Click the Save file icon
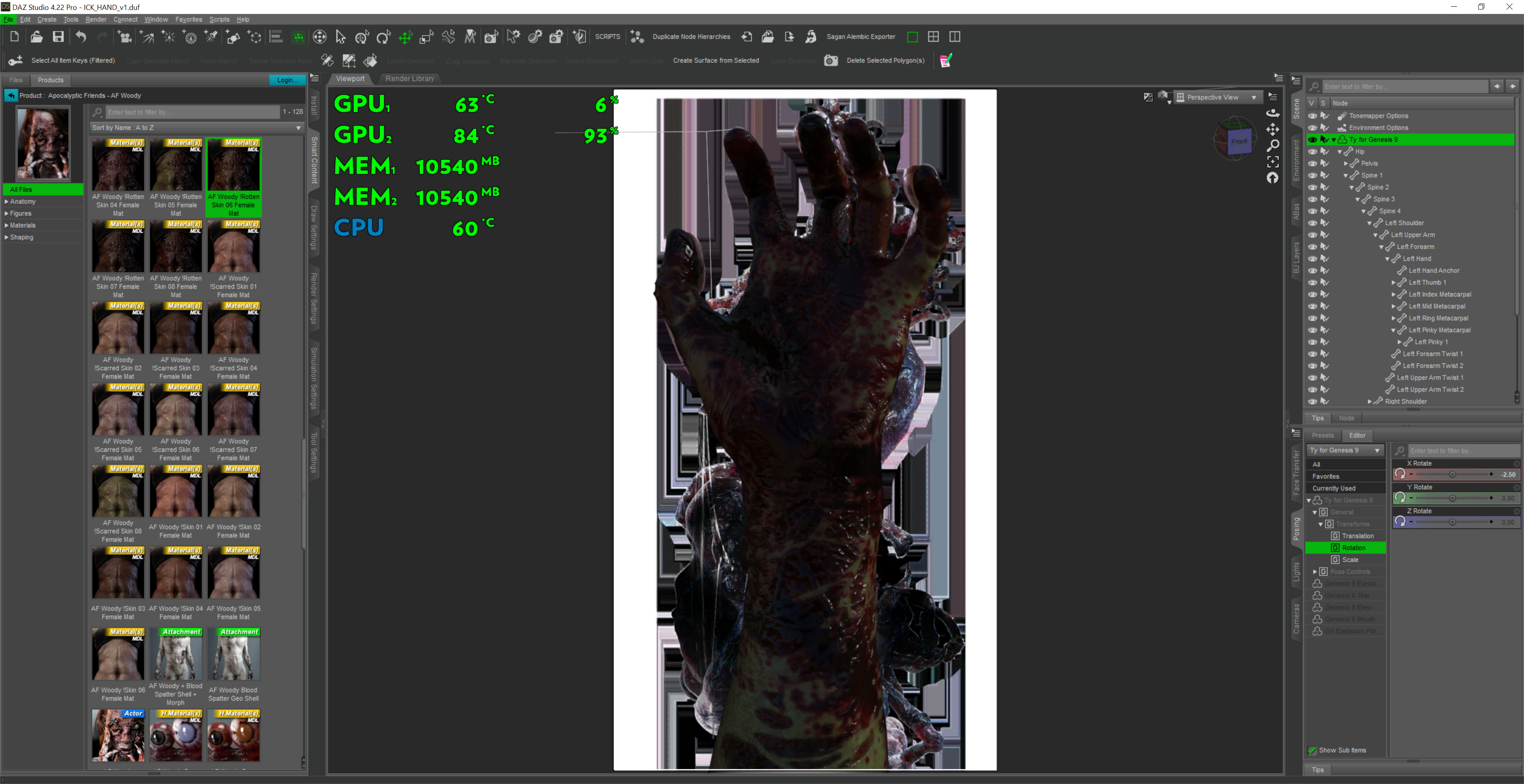This screenshot has width=1524, height=784. point(58,37)
